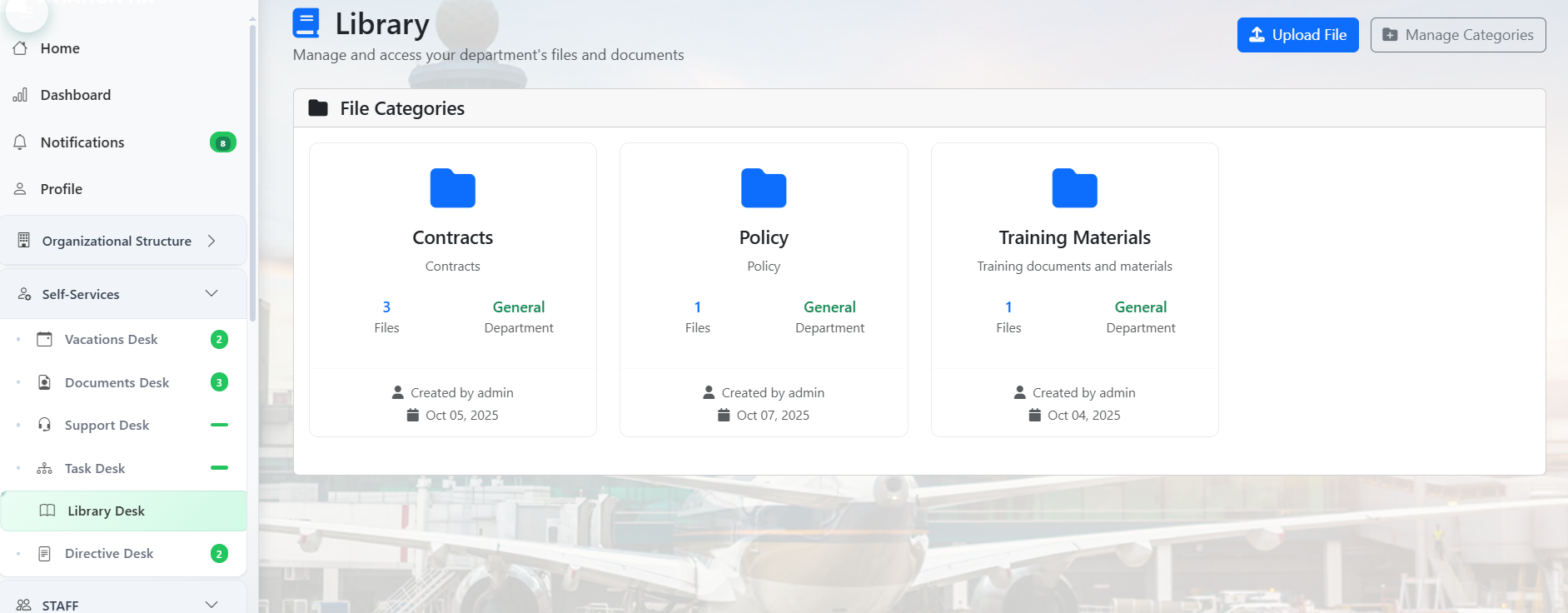Click the Support Desk headset icon

45,425
